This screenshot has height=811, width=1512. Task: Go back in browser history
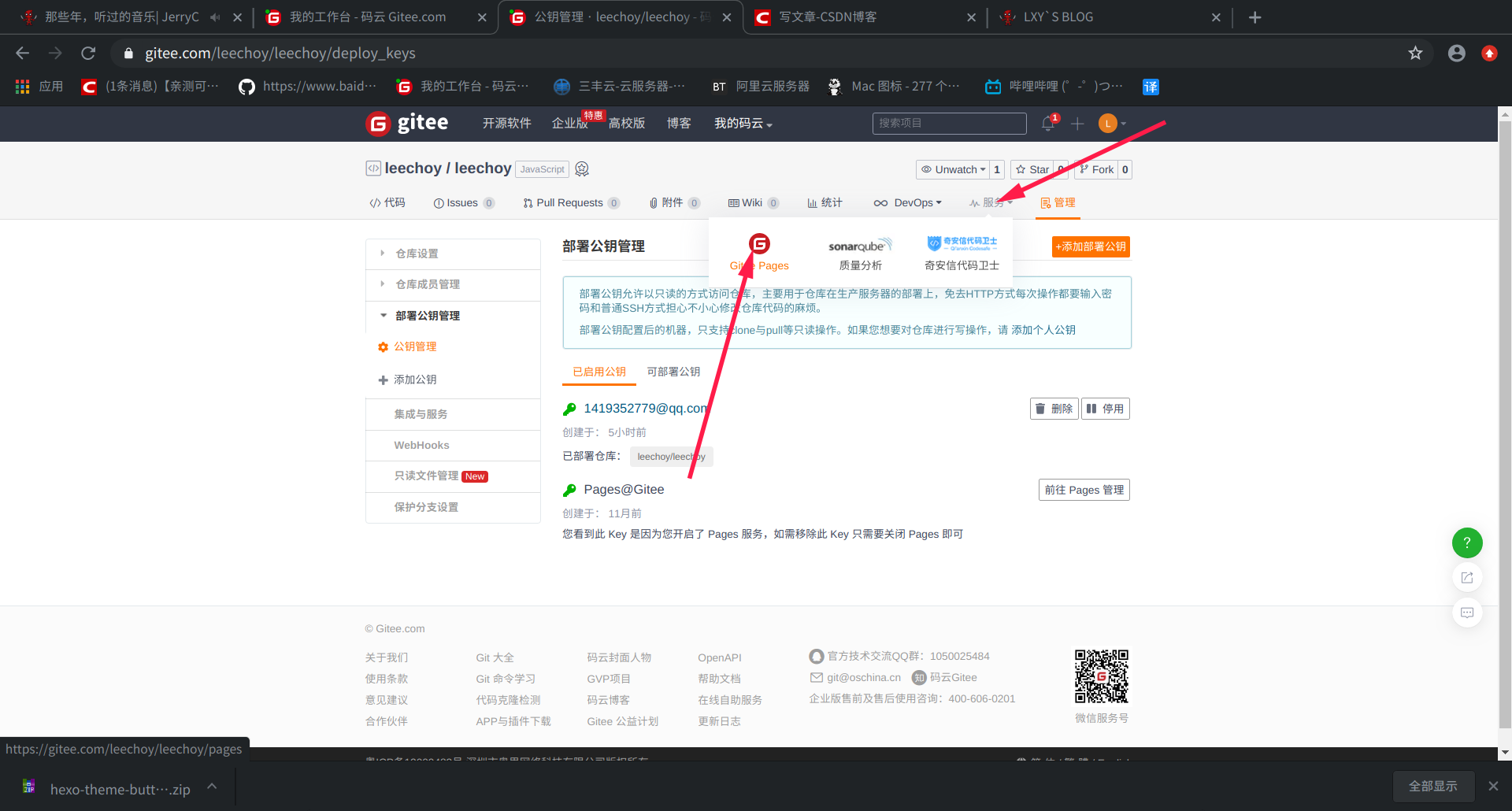[23, 53]
